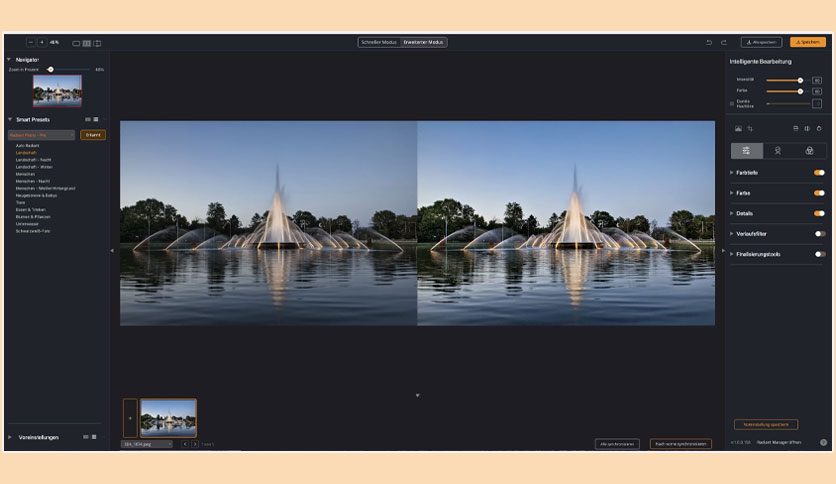Image resolution: width=836 pixels, height=484 pixels.
Task: Adjust the Zoom in Prozent slider
Action: pos(51,69)
